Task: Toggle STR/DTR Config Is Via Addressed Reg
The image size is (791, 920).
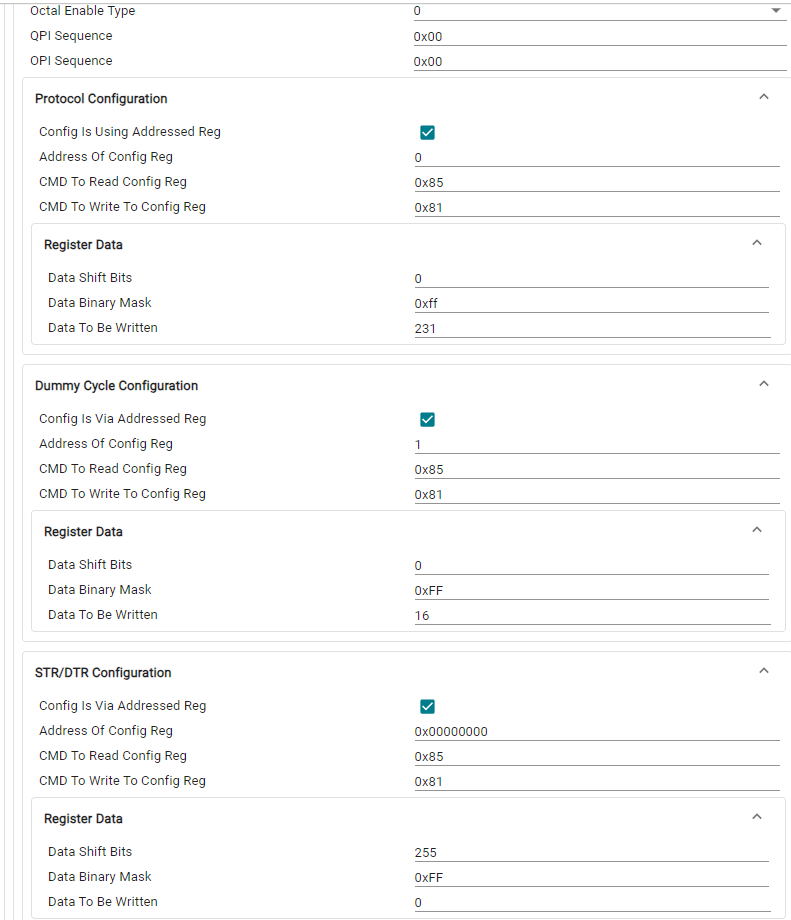Action: [427, 706]
